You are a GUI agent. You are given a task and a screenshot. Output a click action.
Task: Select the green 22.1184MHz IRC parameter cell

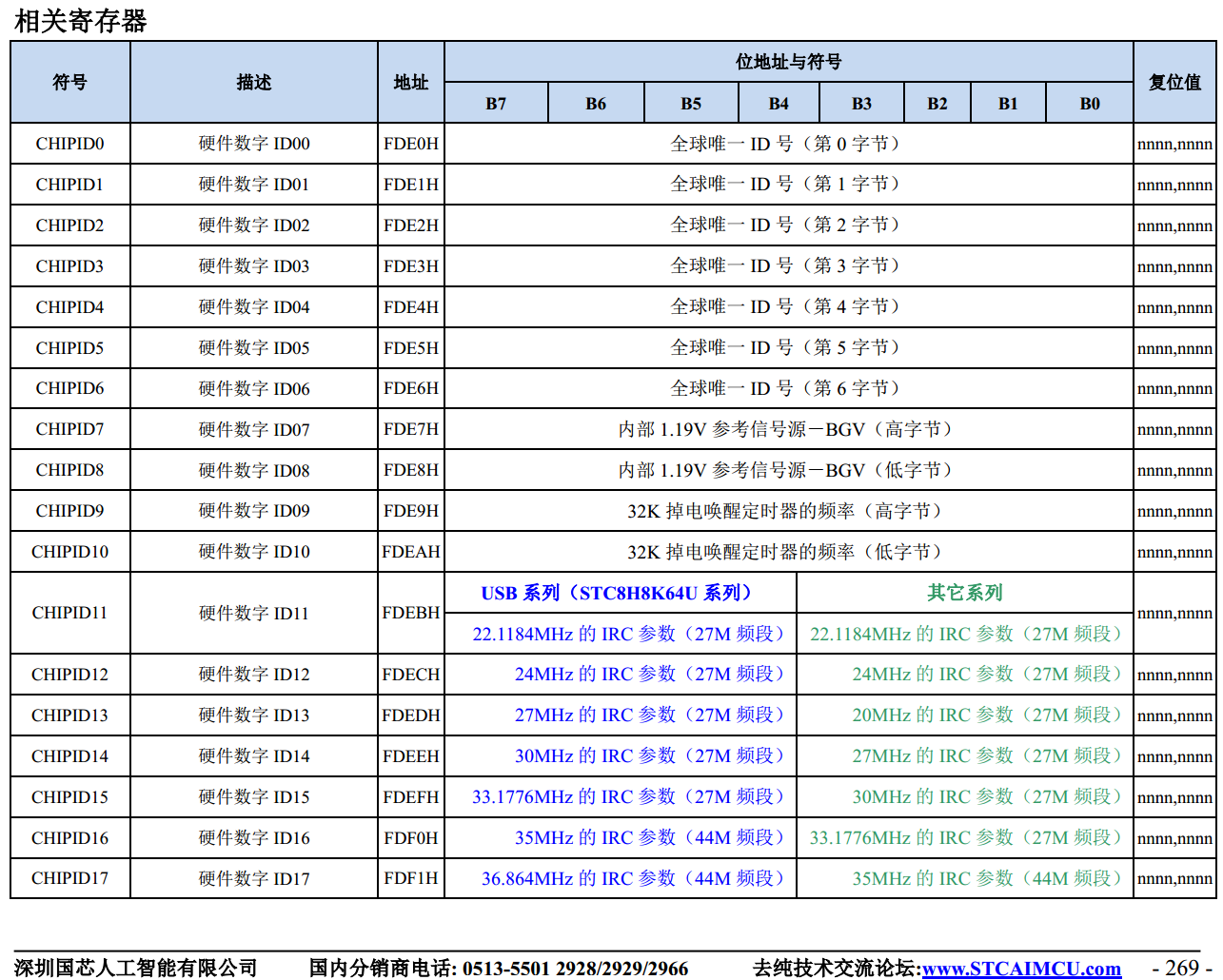click(x=965, y=634)
